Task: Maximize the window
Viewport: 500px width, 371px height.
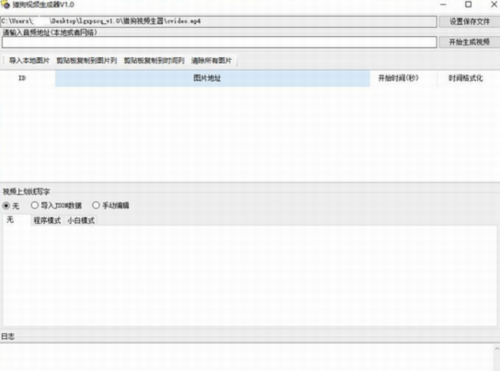Action: tap(468, 5)
